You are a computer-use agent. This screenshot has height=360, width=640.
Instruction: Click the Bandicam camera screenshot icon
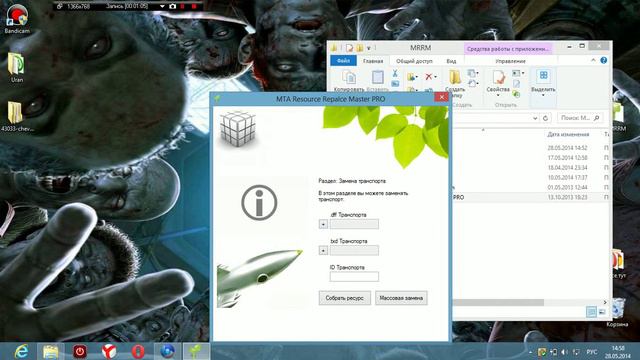[x=172, y=6]
